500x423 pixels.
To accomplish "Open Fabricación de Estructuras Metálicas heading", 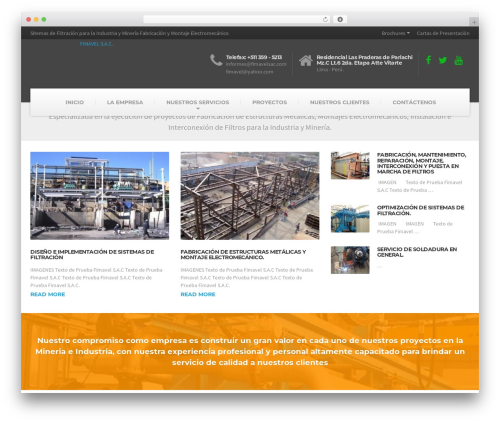I will click(243, 254).
